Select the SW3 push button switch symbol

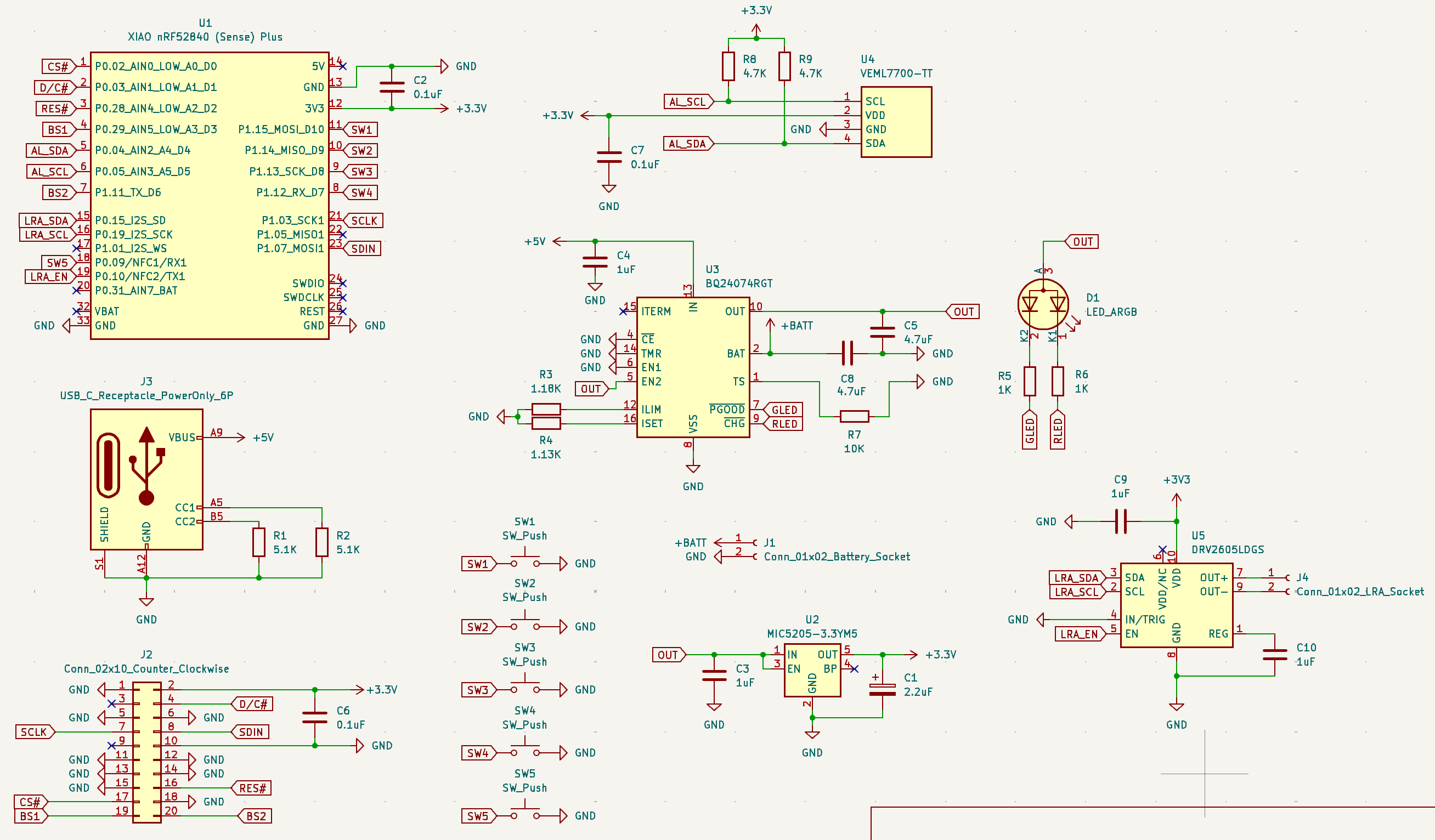(x=524, y=685)
